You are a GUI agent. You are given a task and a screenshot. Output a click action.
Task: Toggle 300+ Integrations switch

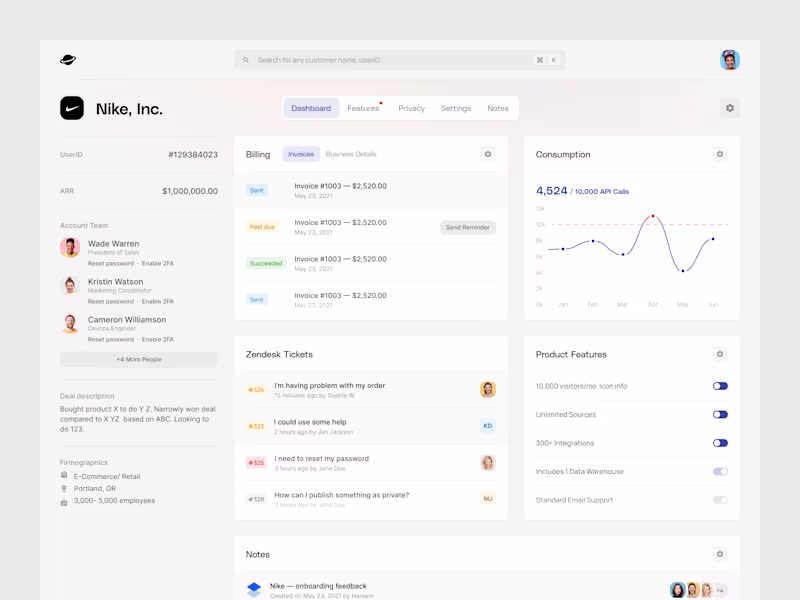pyautogui.click(x=720, y=443)
